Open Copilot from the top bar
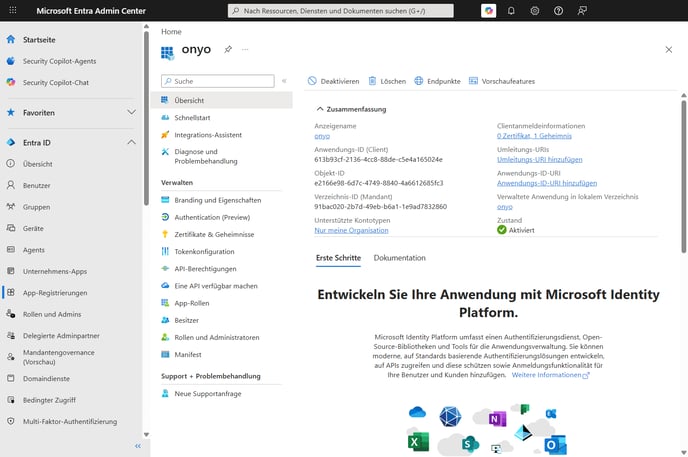The image size is (688, 457). (488, 11)
